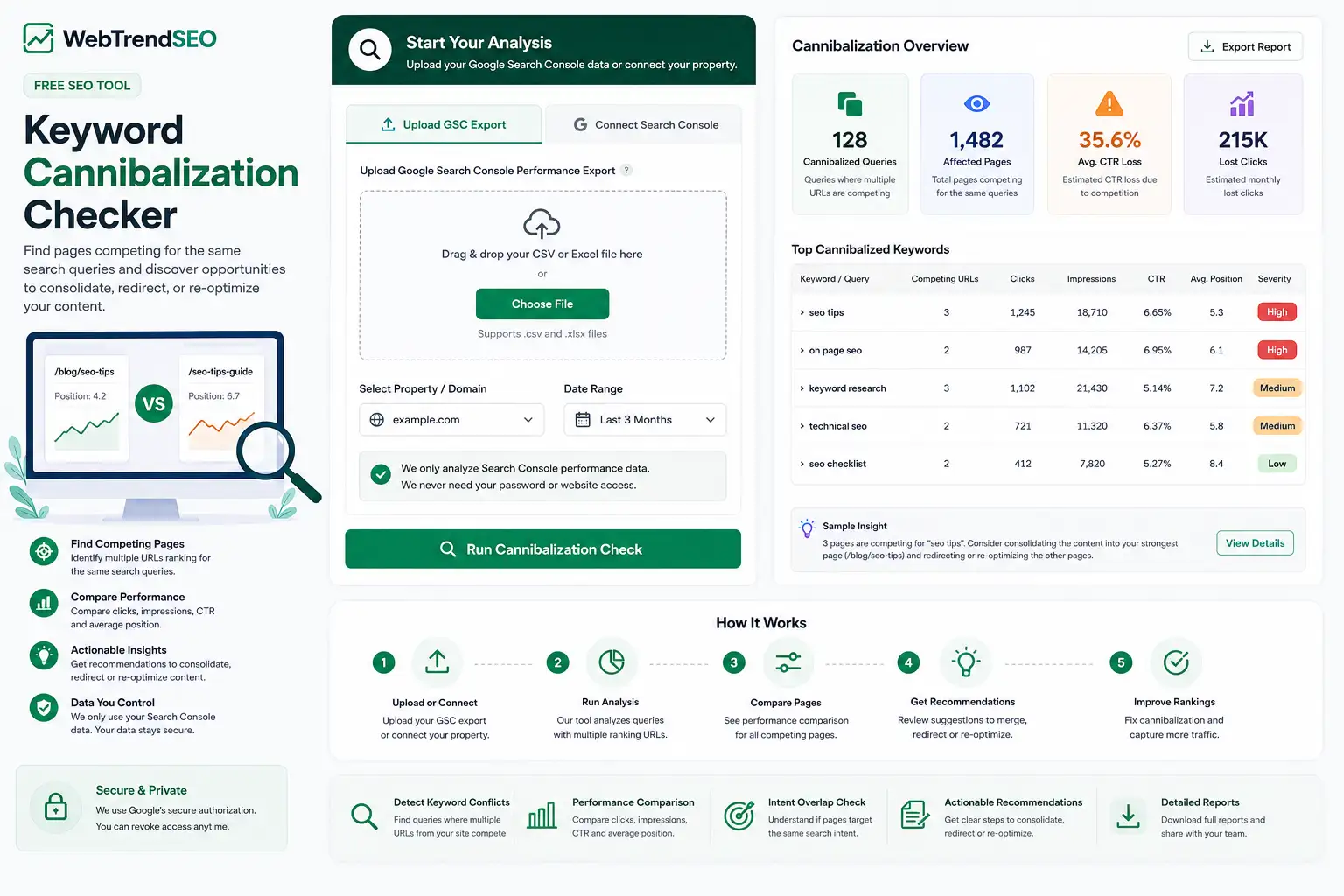Click the Secure & Private padlock icon
Screen dimensions: 1344x896
[56, 807]
